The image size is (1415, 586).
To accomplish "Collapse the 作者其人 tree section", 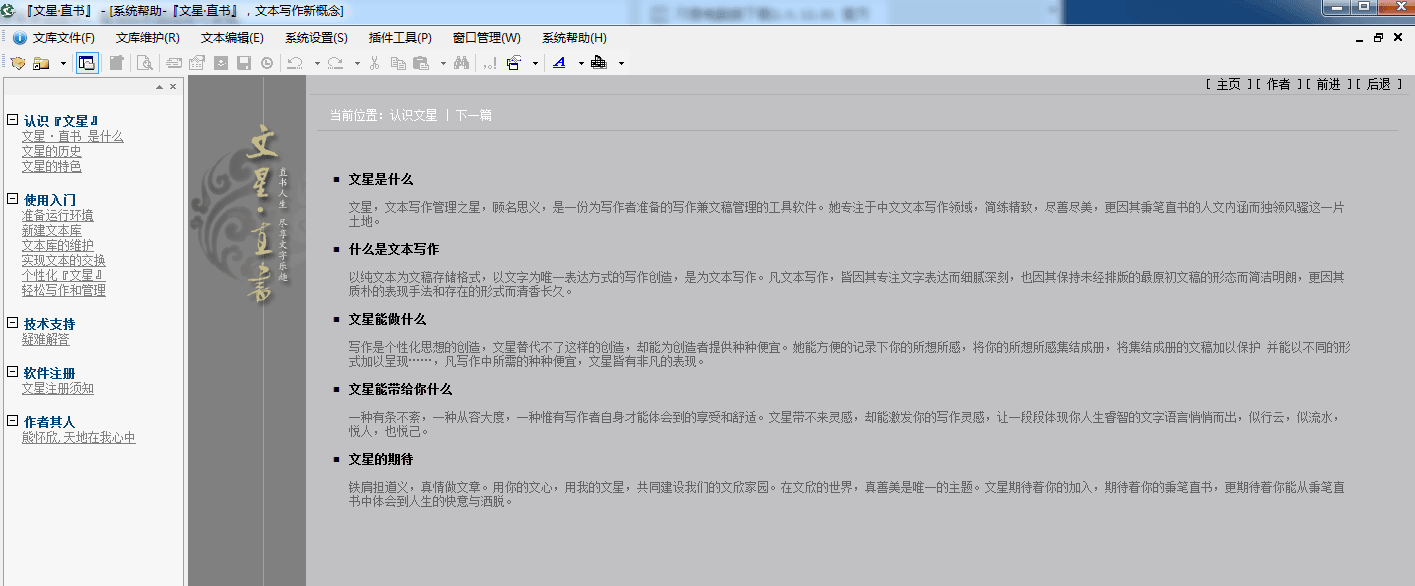I will 12,421.
